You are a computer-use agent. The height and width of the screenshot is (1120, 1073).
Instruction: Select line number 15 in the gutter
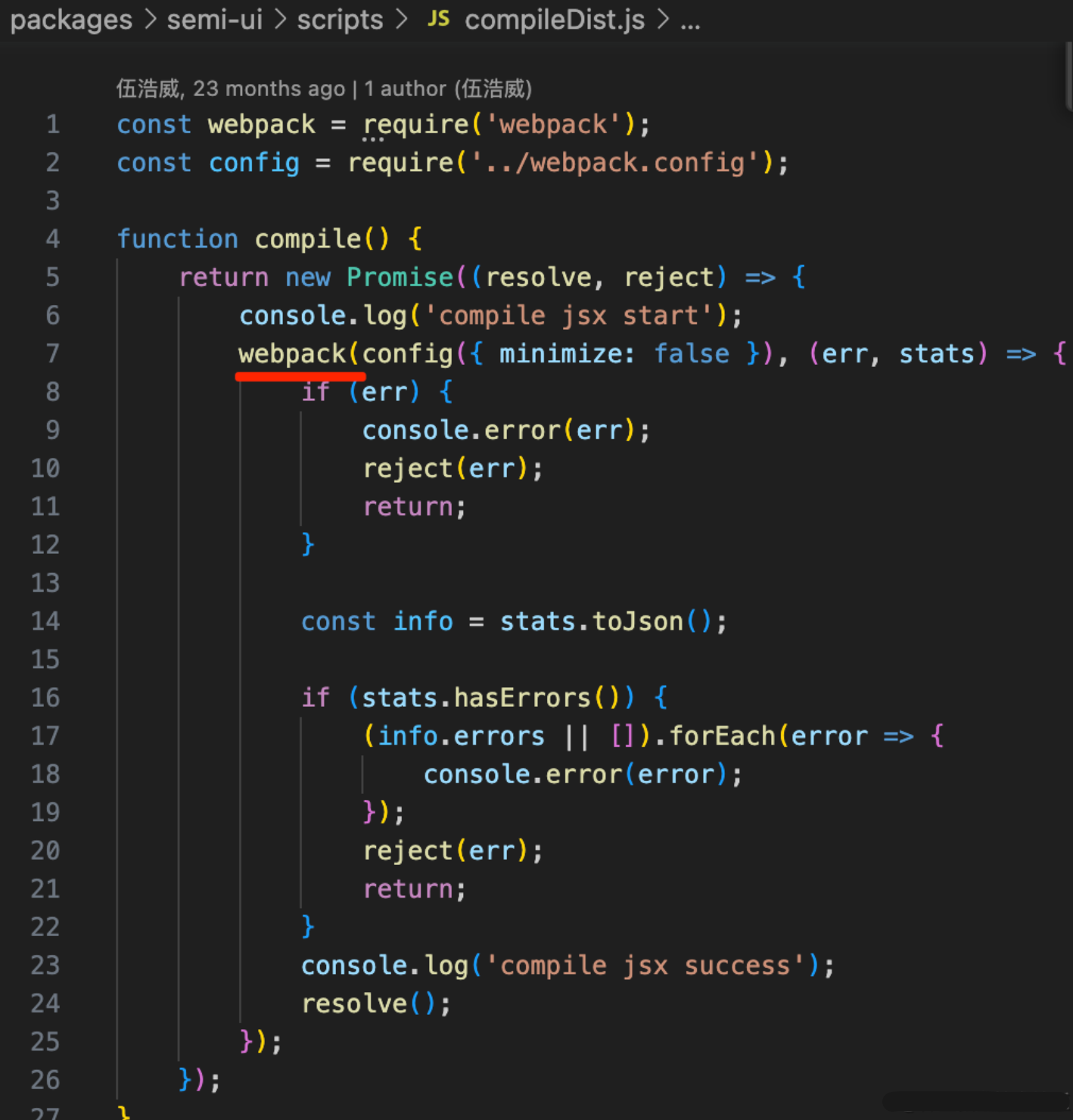pos(45,659)
